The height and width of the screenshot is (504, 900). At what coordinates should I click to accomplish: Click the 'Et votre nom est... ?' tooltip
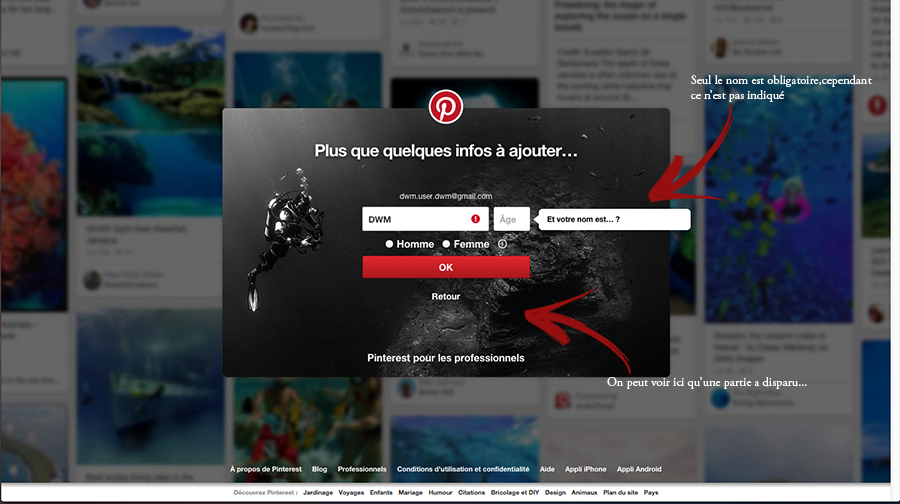tap(614, 219)
